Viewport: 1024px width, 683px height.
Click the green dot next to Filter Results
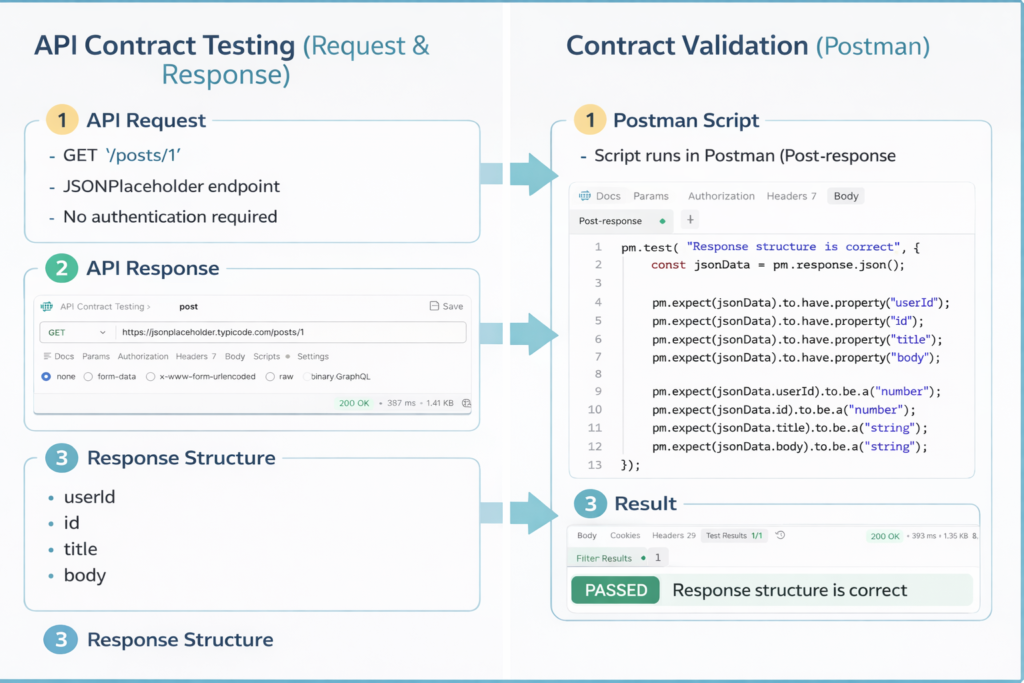tap(642, 558)
